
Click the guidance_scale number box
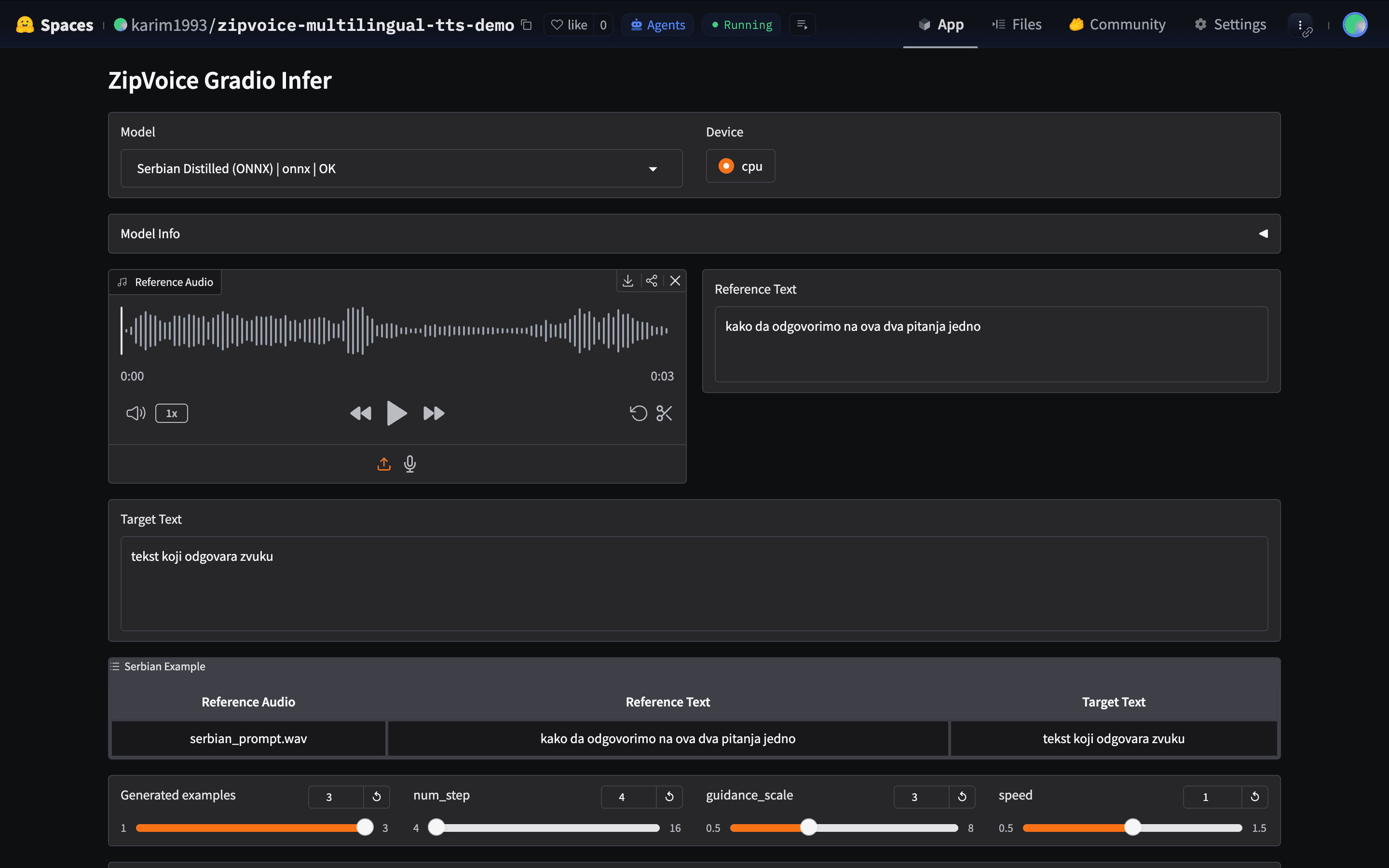(x=921, y=797)
